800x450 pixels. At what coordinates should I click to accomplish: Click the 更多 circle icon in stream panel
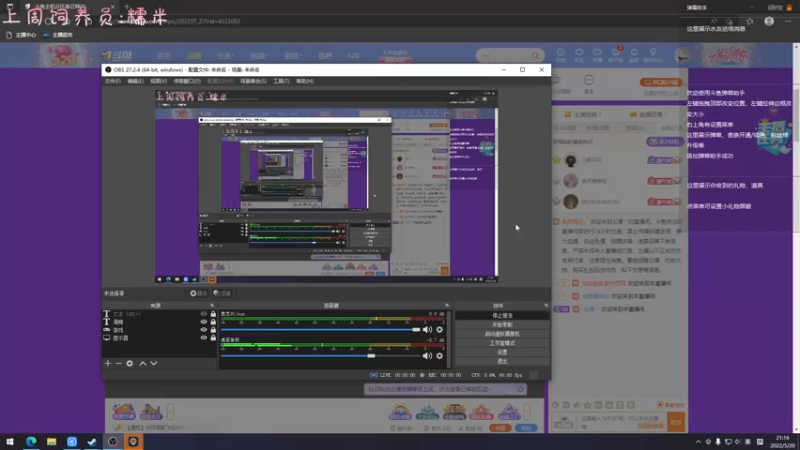(x=589, y=80)
